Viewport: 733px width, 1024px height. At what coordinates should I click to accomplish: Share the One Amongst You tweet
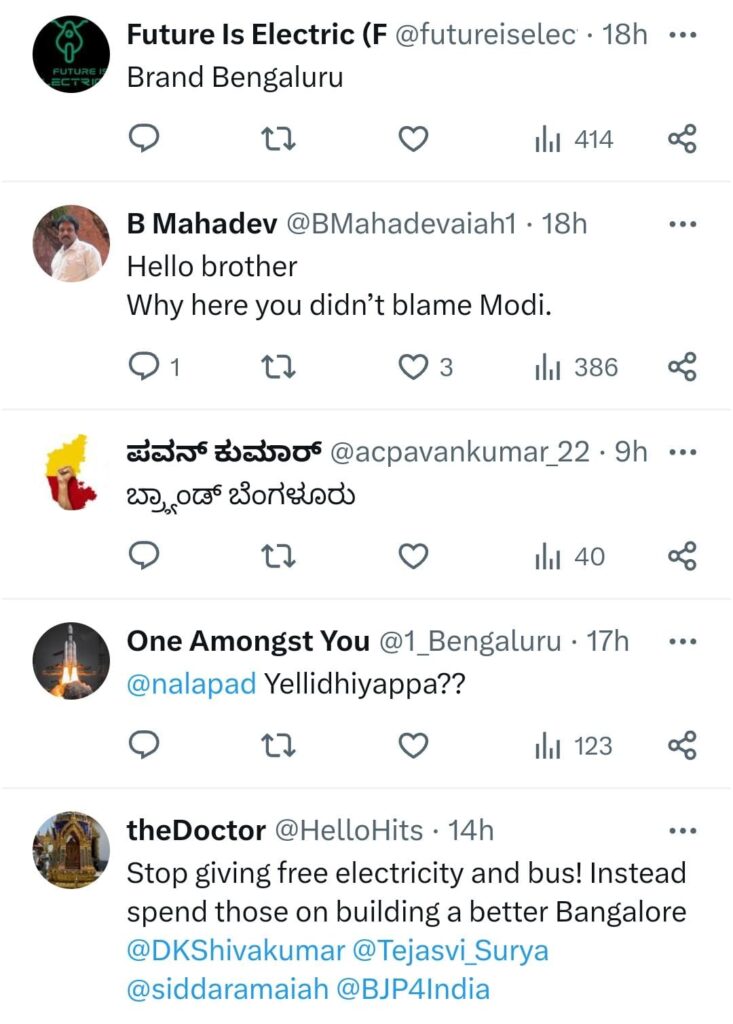click(681, 746)
